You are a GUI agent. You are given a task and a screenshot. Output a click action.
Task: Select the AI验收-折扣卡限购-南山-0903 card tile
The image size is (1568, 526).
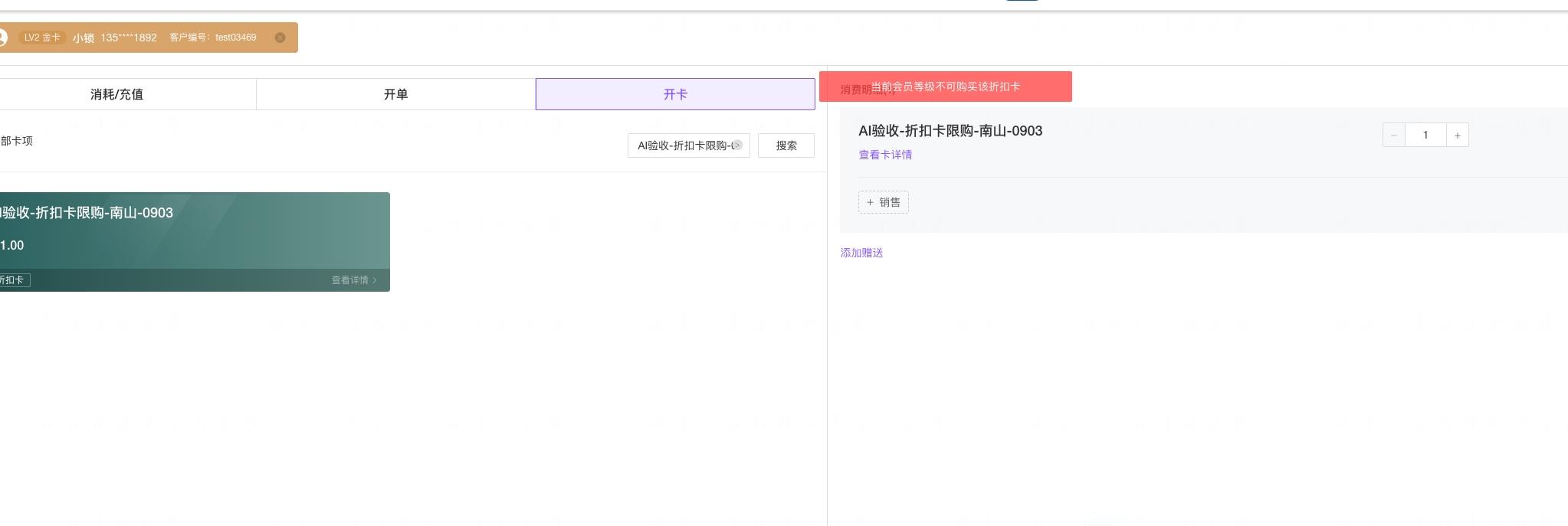(x=195, y=242)
